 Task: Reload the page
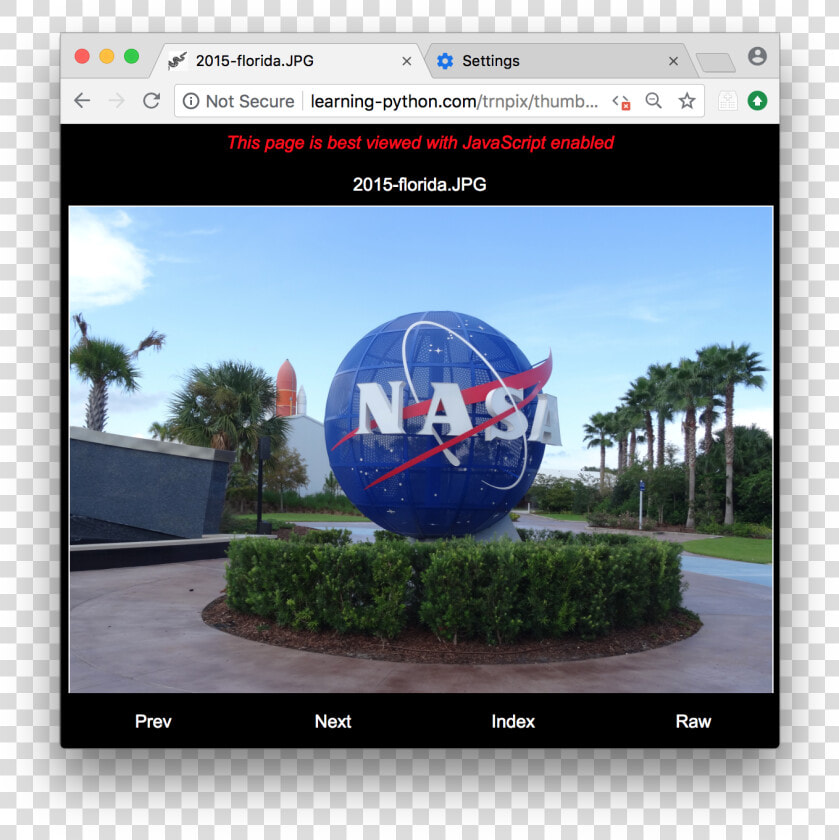click(152, 101)
